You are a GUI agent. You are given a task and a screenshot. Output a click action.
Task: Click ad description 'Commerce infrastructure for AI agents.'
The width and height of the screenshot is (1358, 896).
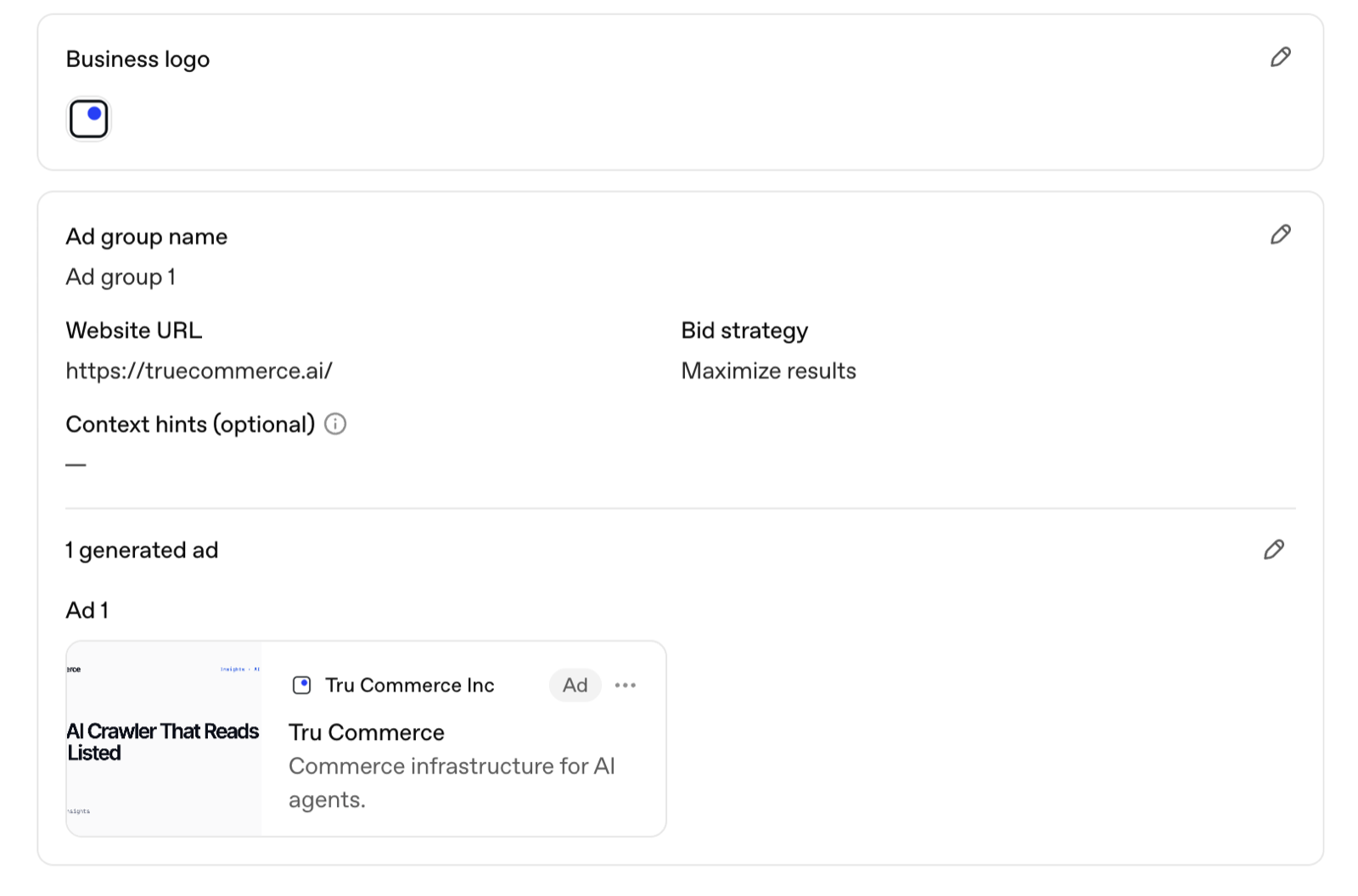(x=452, y=782)
